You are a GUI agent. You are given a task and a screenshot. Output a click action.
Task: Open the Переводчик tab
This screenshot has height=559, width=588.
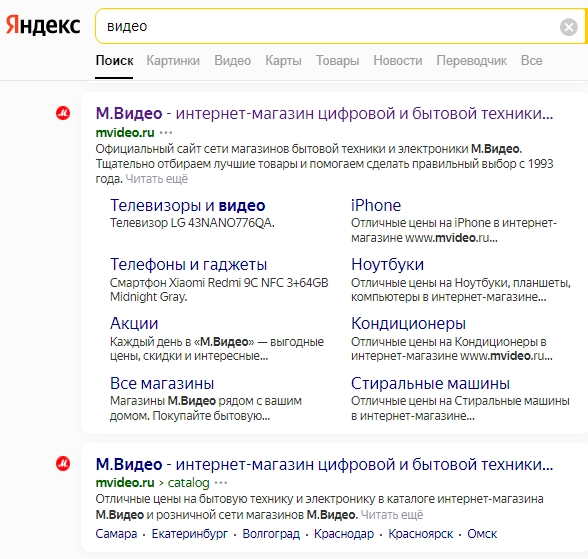471,60
